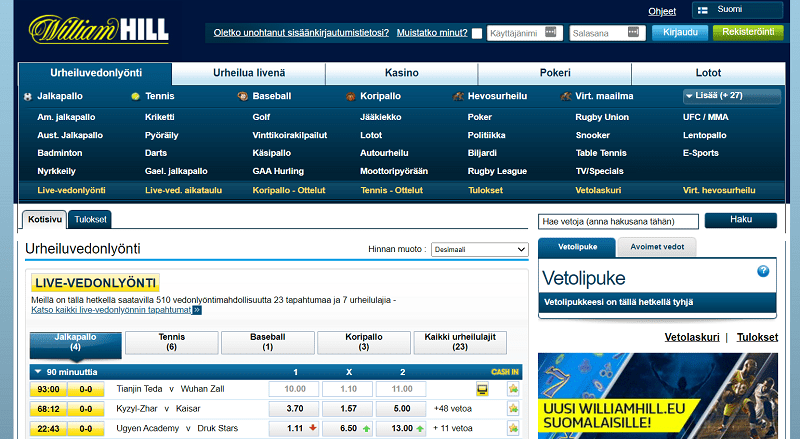Open the Suomi language dropdown
800x439 pixels.
point(737,10)
